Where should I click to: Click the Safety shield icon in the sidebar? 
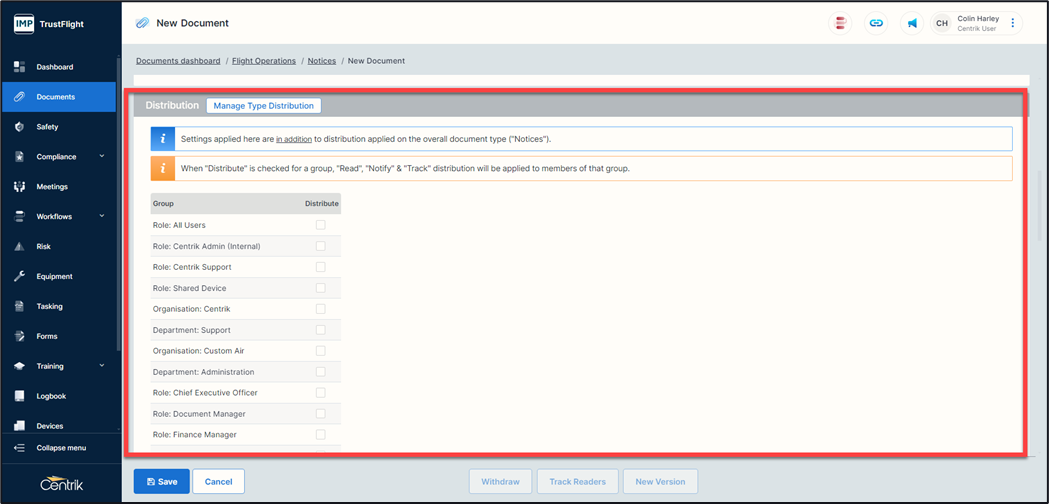click(x=19, y=127)
